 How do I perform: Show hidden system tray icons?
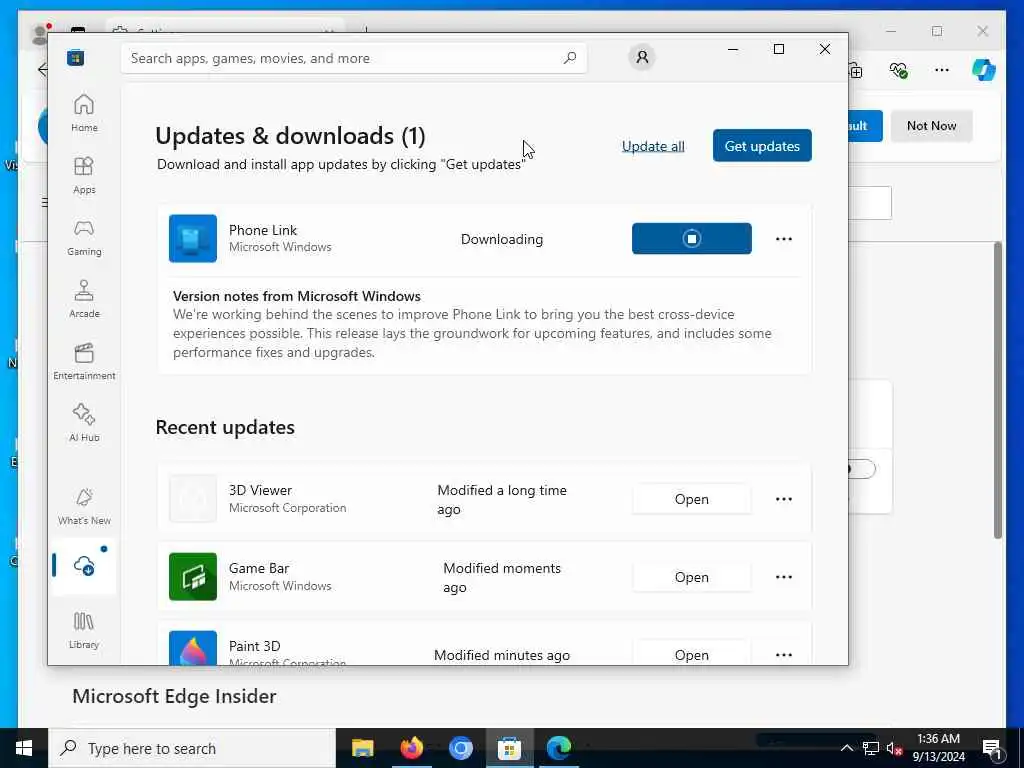pos(846,748)
